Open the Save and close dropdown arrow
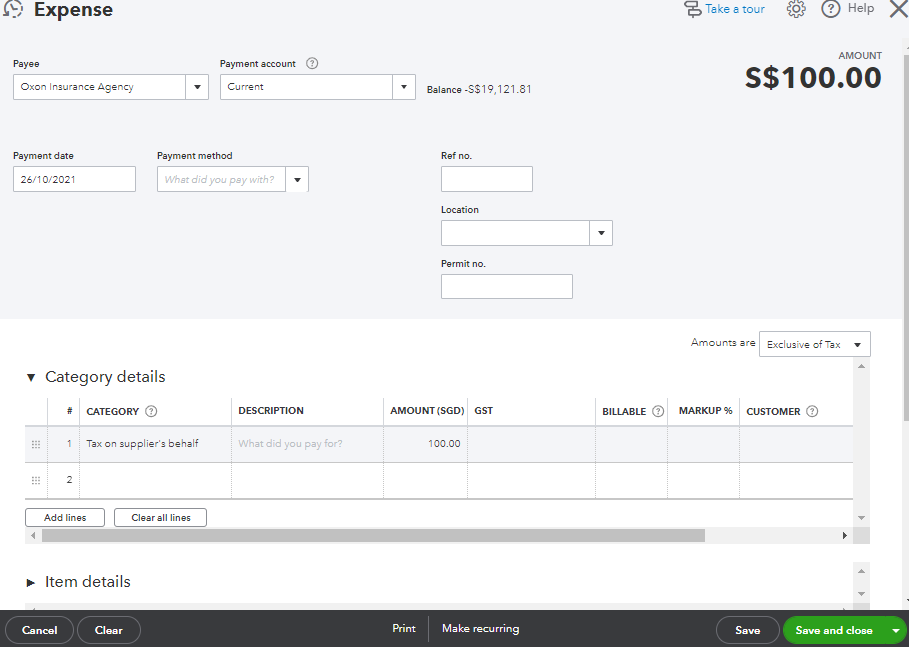This screenshot has height=647, width=909. (x=897, y=629)
